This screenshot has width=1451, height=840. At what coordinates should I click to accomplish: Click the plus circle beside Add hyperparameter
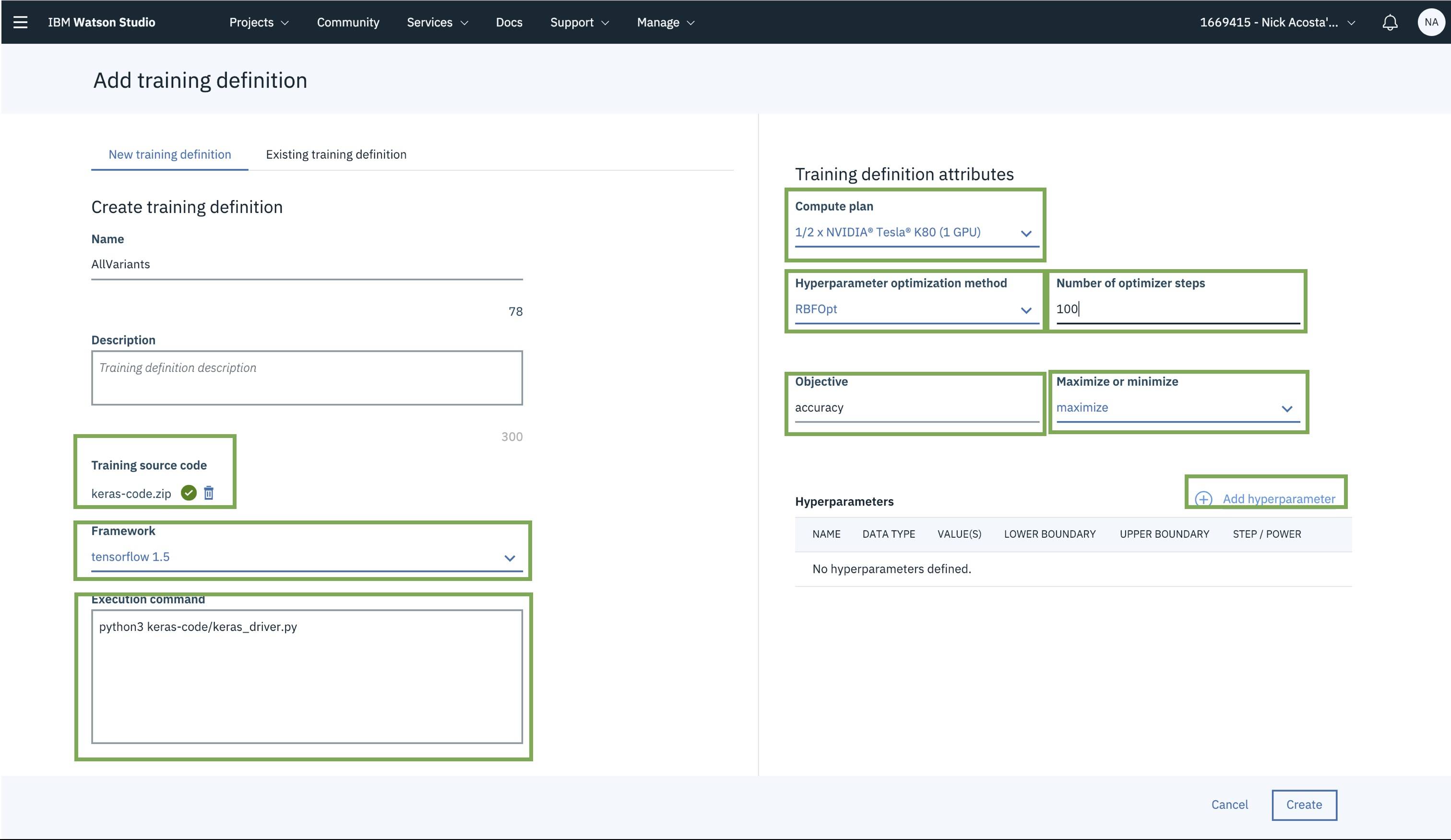coord(1203,498)
